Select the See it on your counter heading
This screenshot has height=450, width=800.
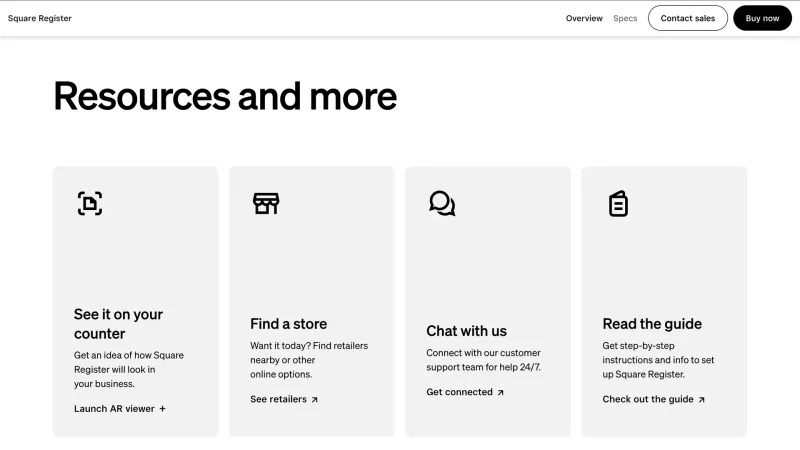(118, 323)
